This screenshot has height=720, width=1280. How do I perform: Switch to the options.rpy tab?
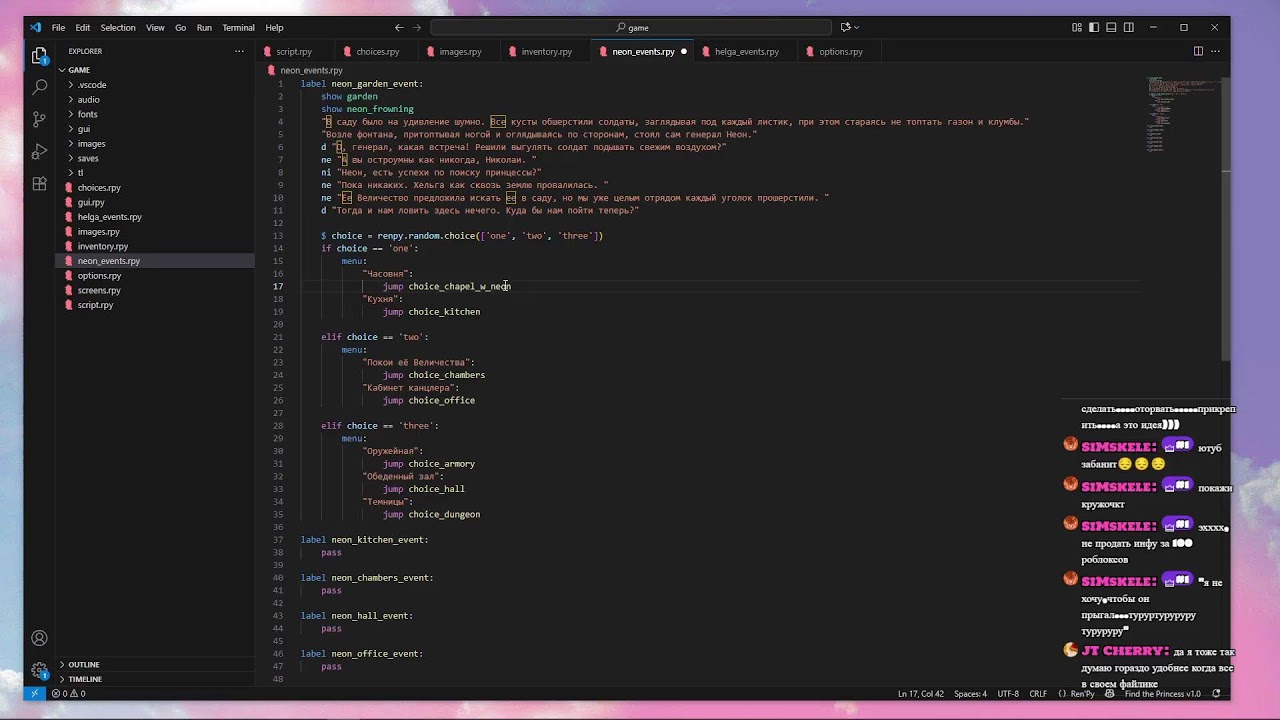[840, 51]
